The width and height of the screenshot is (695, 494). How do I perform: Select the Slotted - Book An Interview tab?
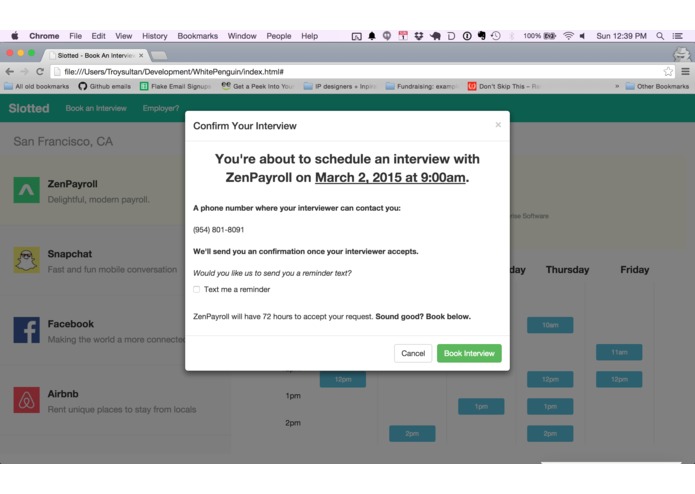point(95,55)
